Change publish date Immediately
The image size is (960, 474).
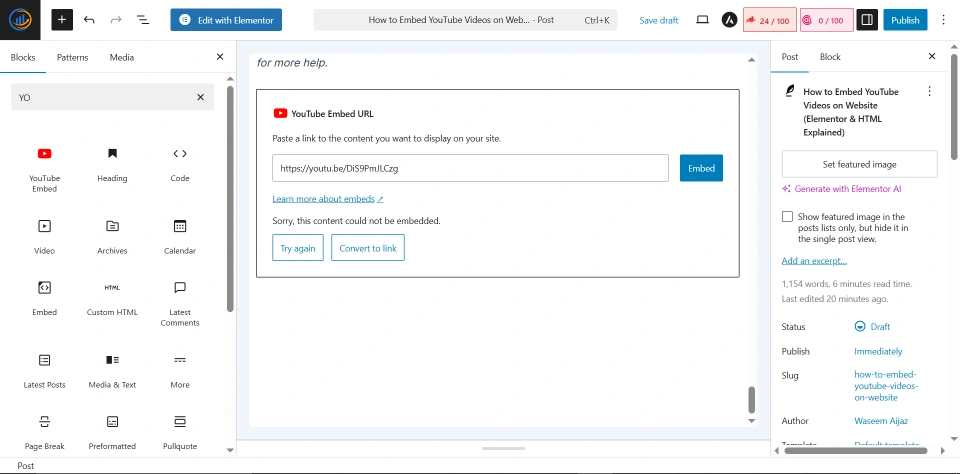pos(878,352)
